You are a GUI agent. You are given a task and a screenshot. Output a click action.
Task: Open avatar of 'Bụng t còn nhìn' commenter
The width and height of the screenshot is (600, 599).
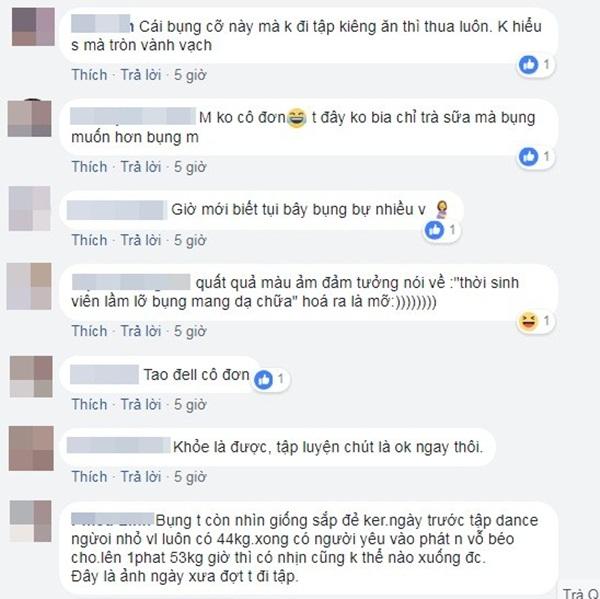31,521
